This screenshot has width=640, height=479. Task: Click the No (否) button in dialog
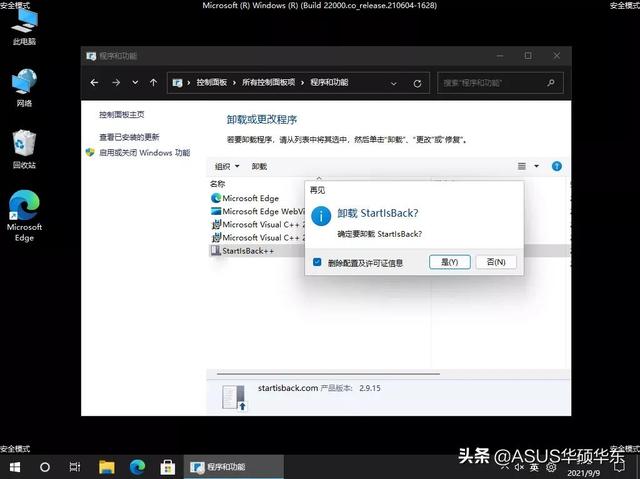click(495, 262)
